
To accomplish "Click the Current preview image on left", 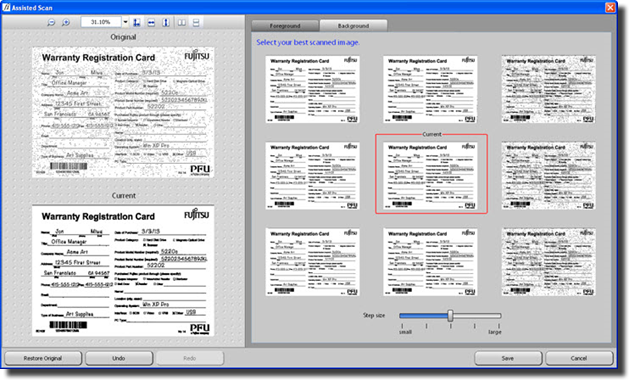I will tap(123, 271).
